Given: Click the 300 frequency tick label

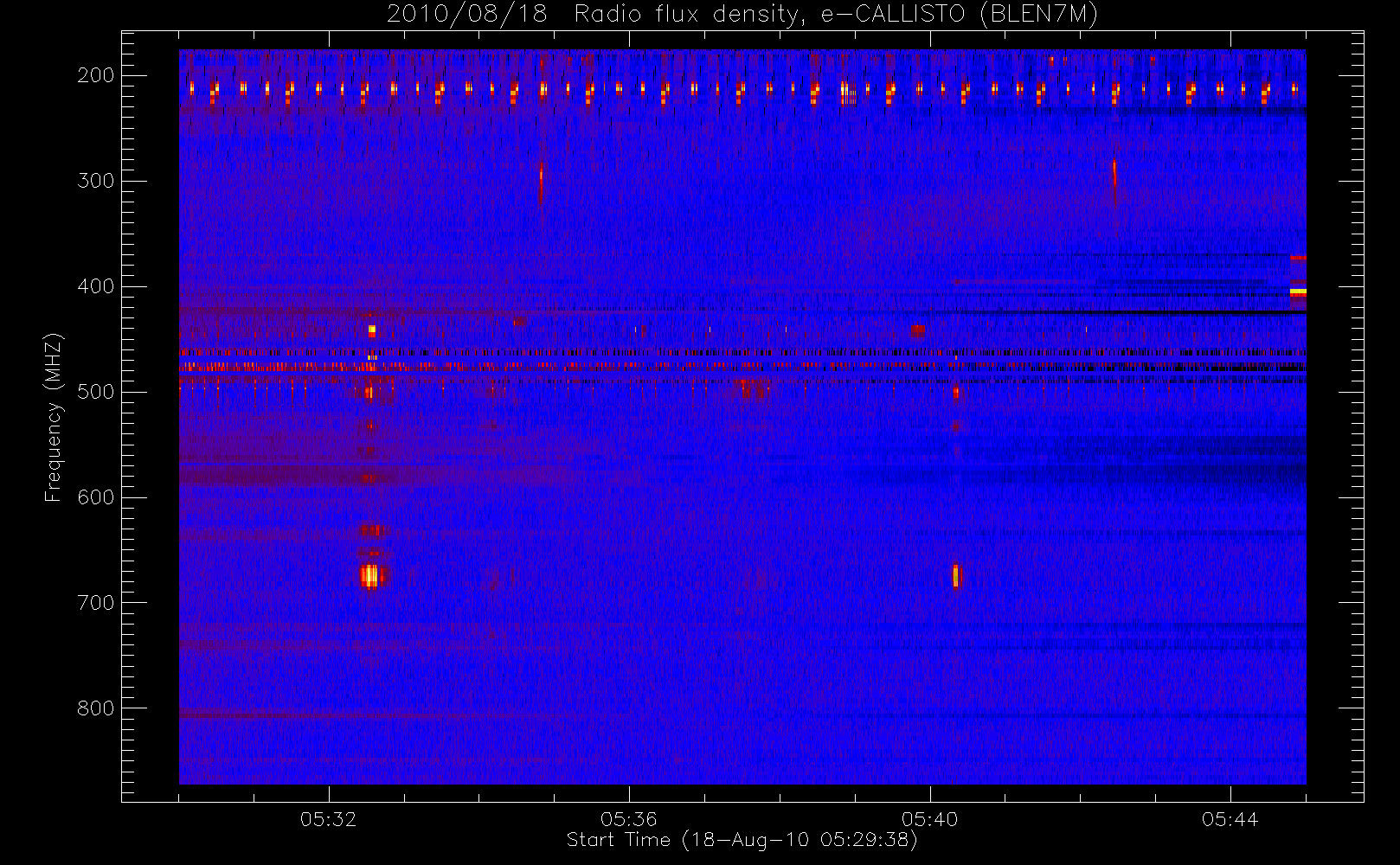Looking at the screenshot, I should click(96, 181).
